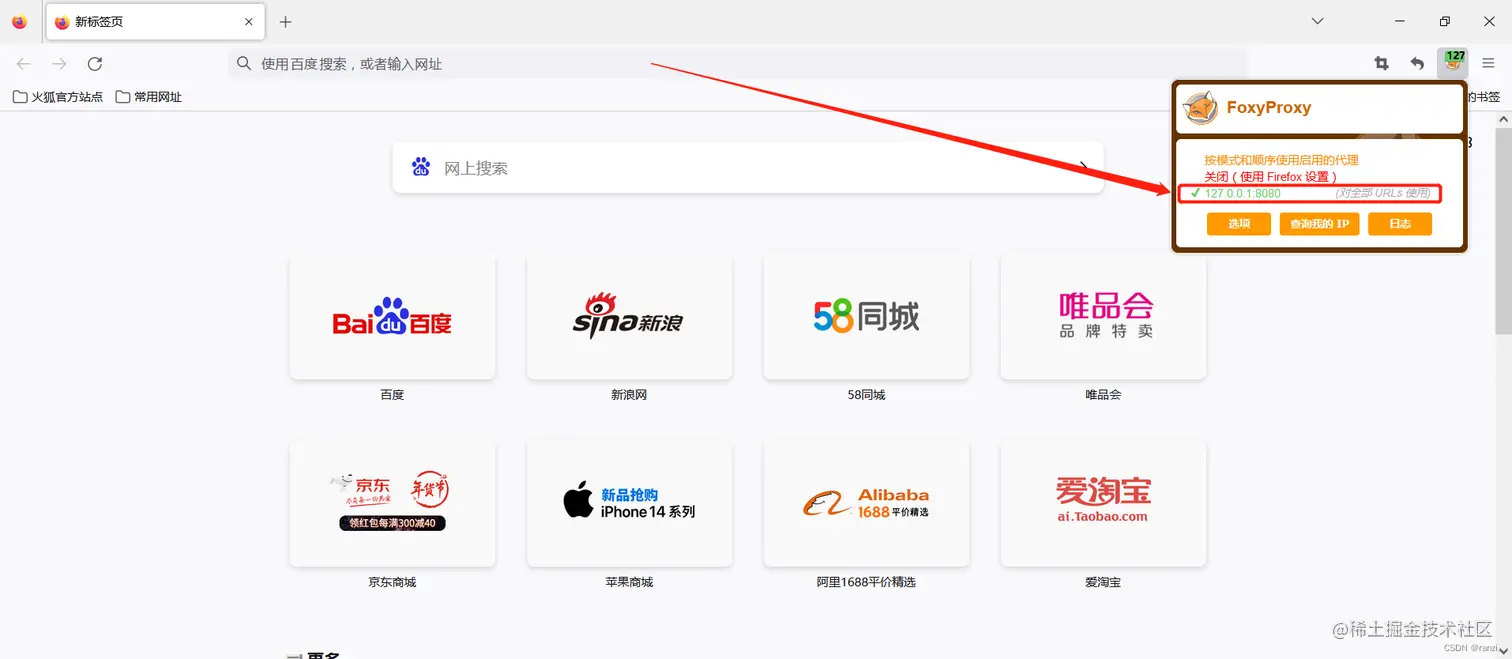
Task: Go back with the back arrow
Action: tap(24, 64)
